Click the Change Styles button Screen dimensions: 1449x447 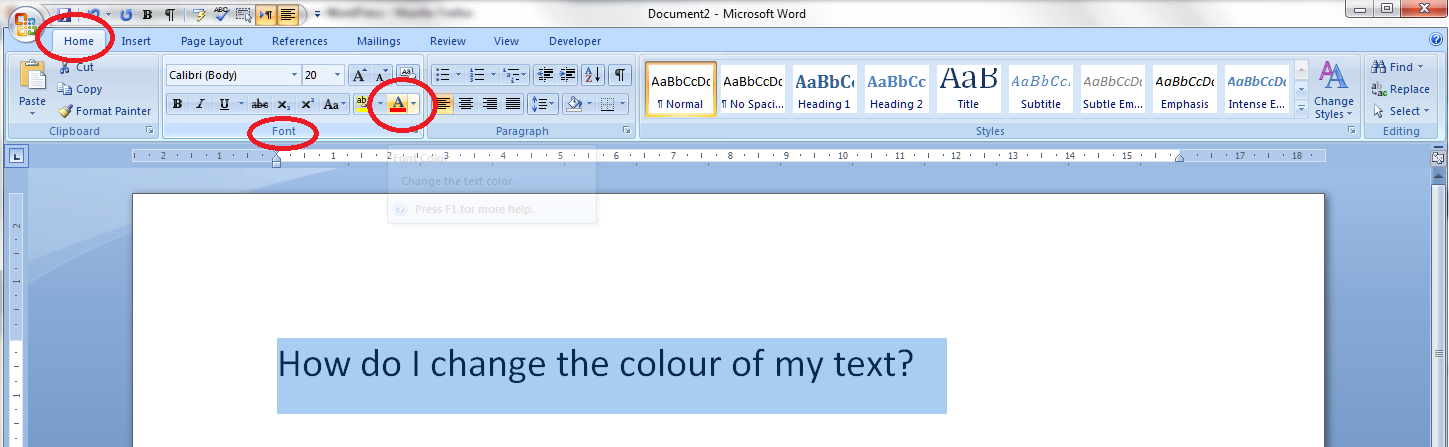(1333, 90)
